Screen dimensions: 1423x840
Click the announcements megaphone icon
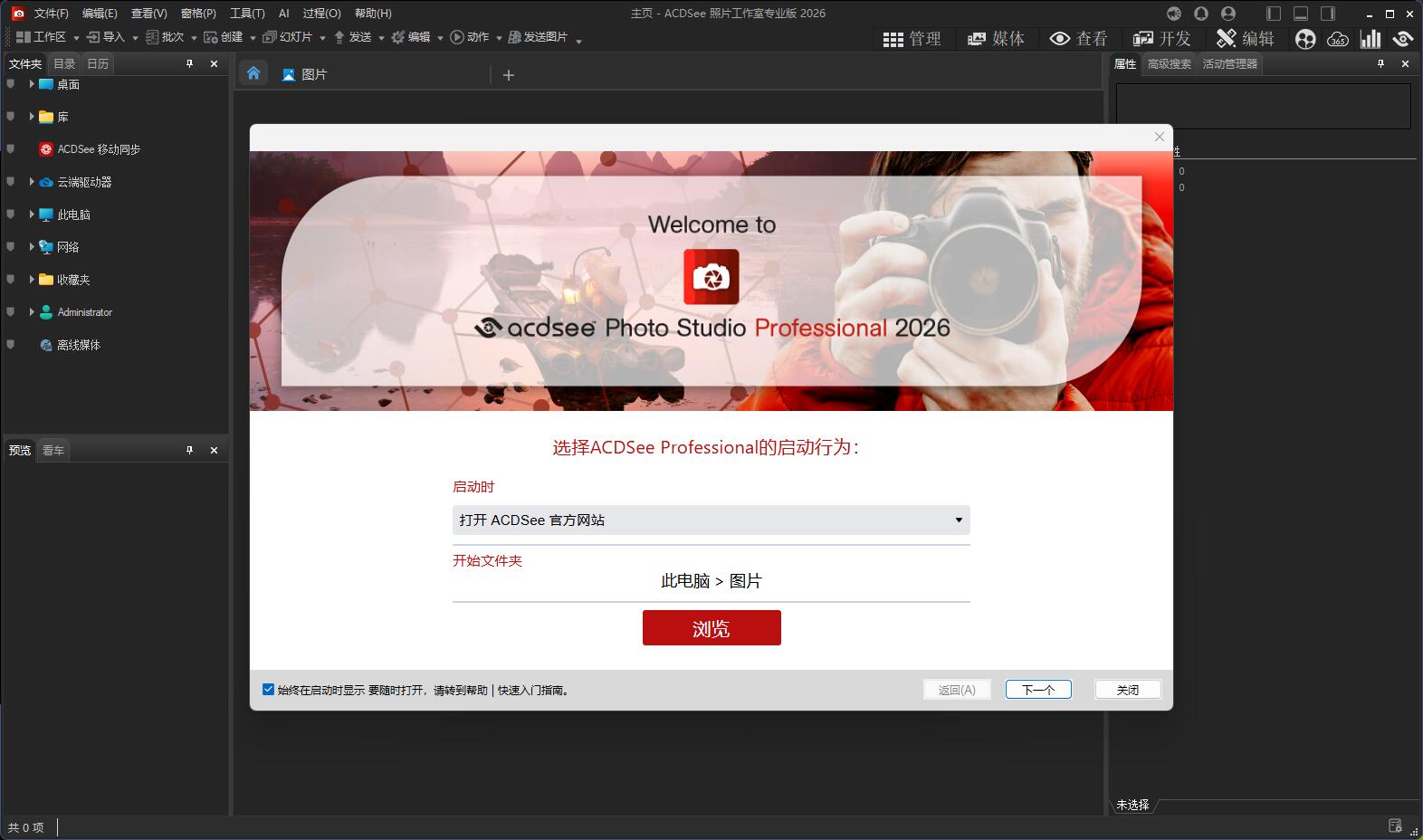point(1174,14)
